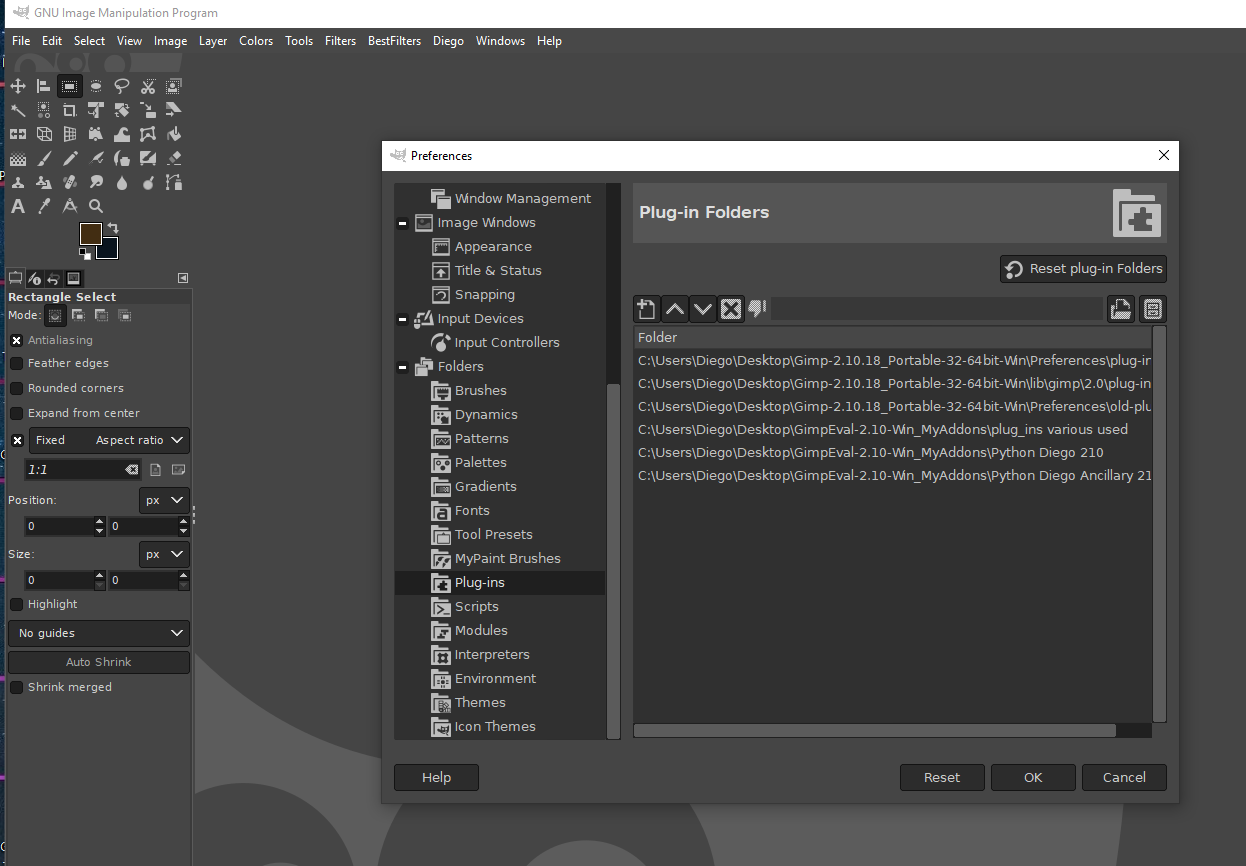Select the Gradient tool
1246x866 pixels.
(x=18, y=158)
